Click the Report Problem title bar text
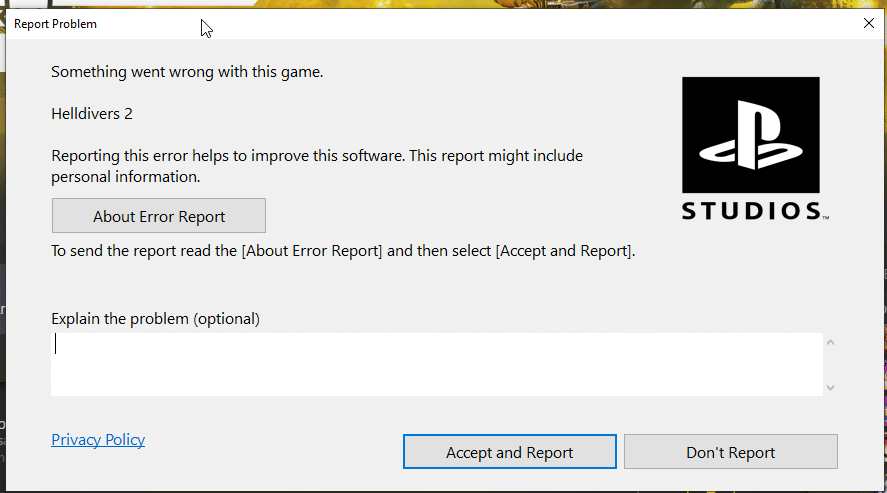 (56, 23)
